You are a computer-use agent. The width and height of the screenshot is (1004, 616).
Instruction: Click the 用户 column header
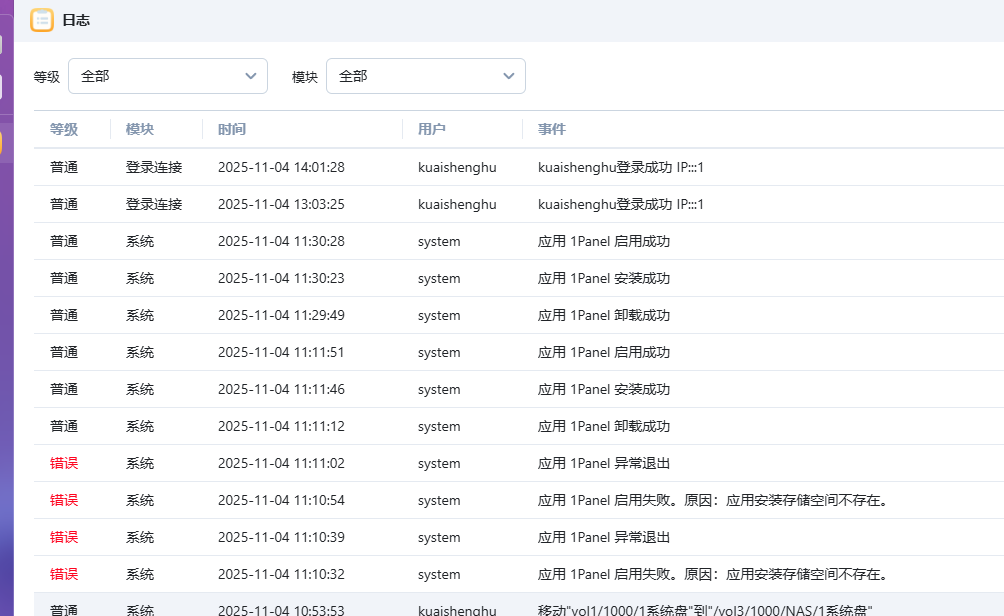point(432,129)
